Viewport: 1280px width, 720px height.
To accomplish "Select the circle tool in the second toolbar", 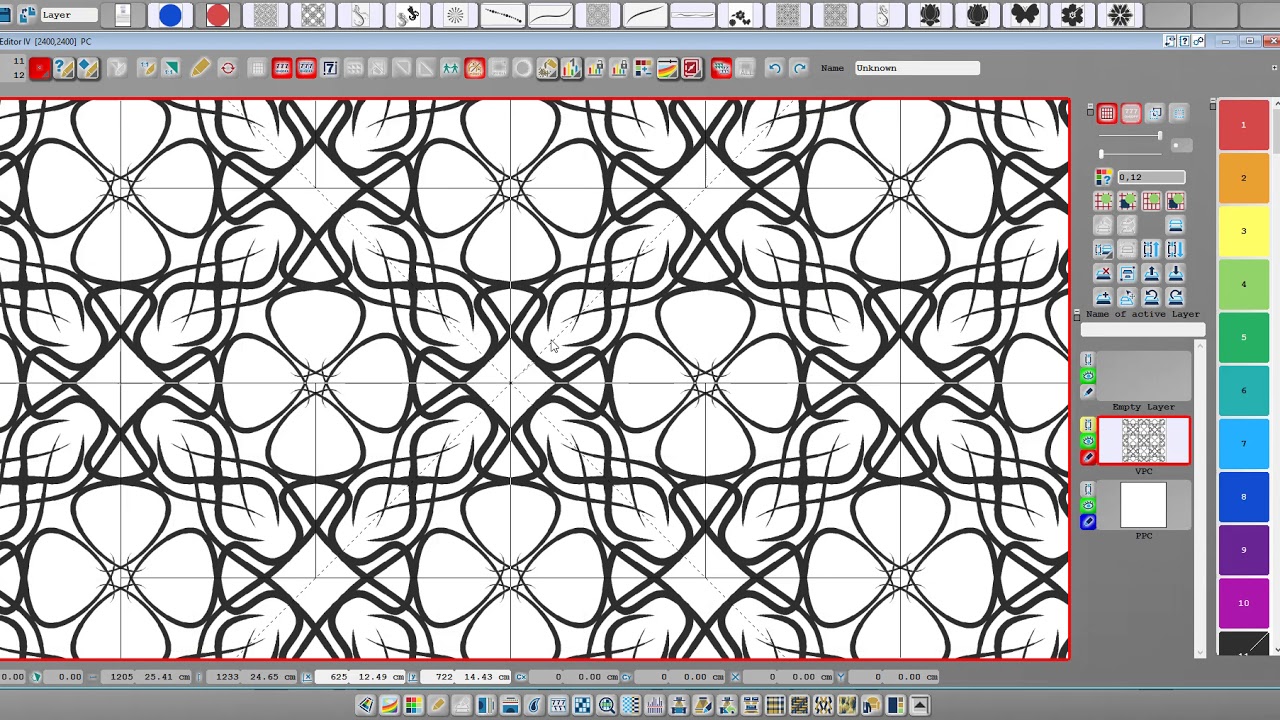I will click(523, 67).
